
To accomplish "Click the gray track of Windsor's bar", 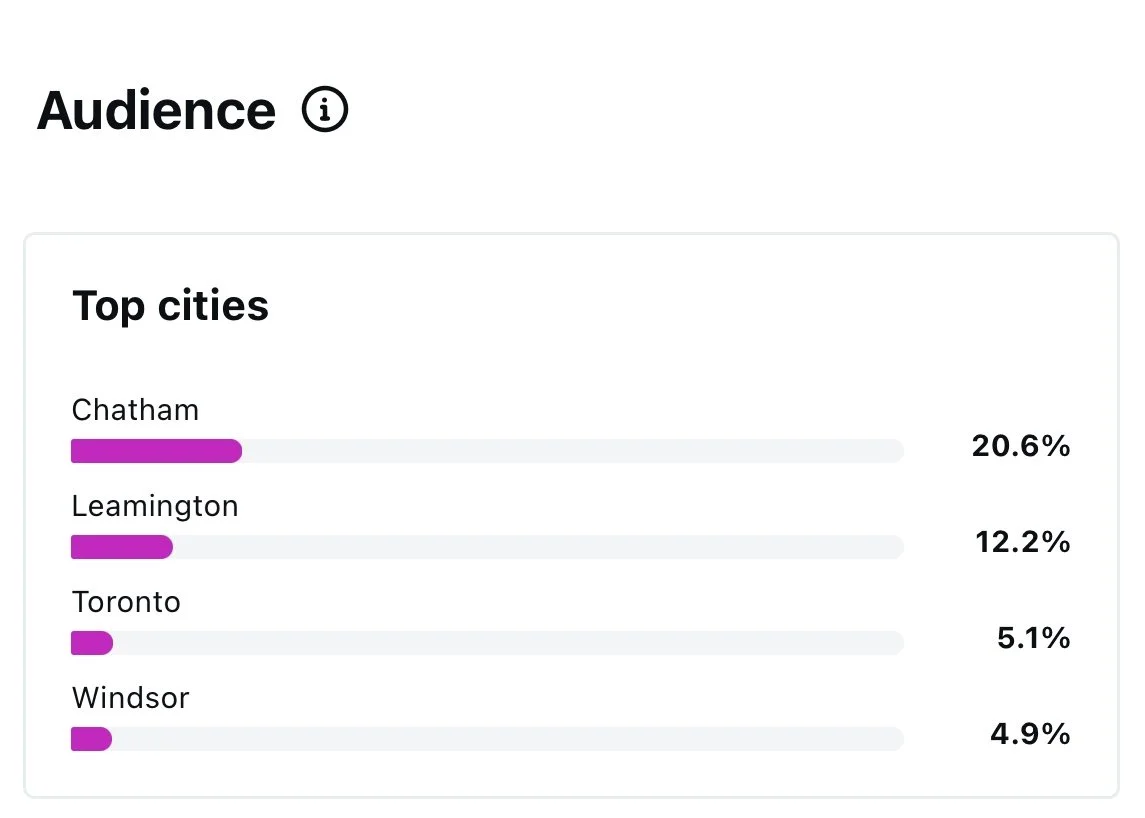I will pos(500,739).
